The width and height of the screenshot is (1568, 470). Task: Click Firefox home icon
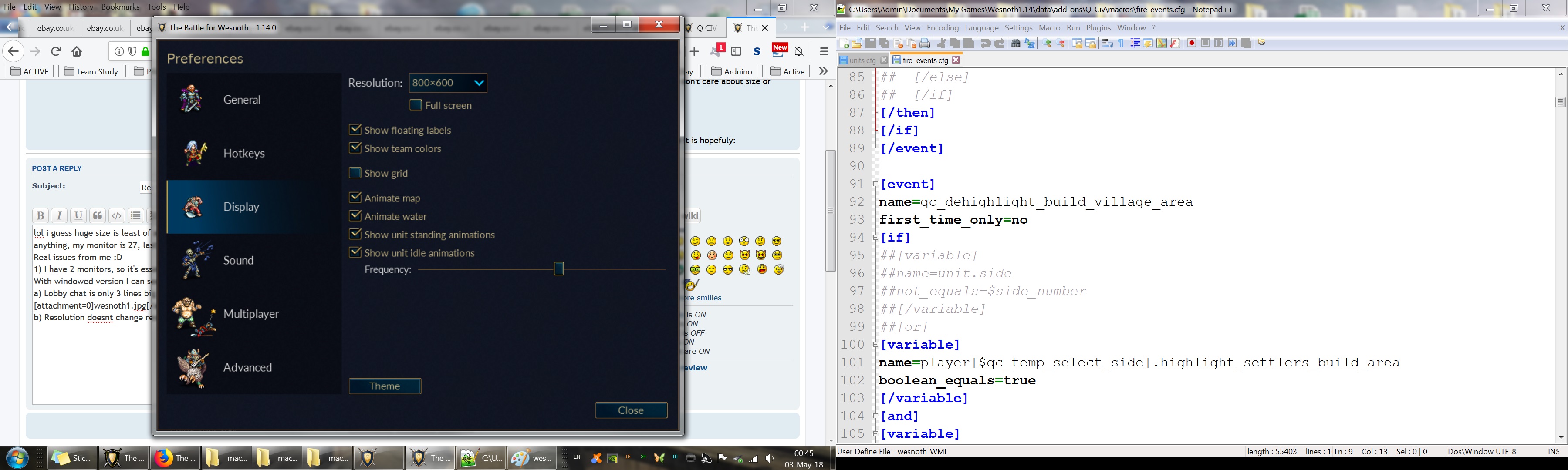coord(77,52)
